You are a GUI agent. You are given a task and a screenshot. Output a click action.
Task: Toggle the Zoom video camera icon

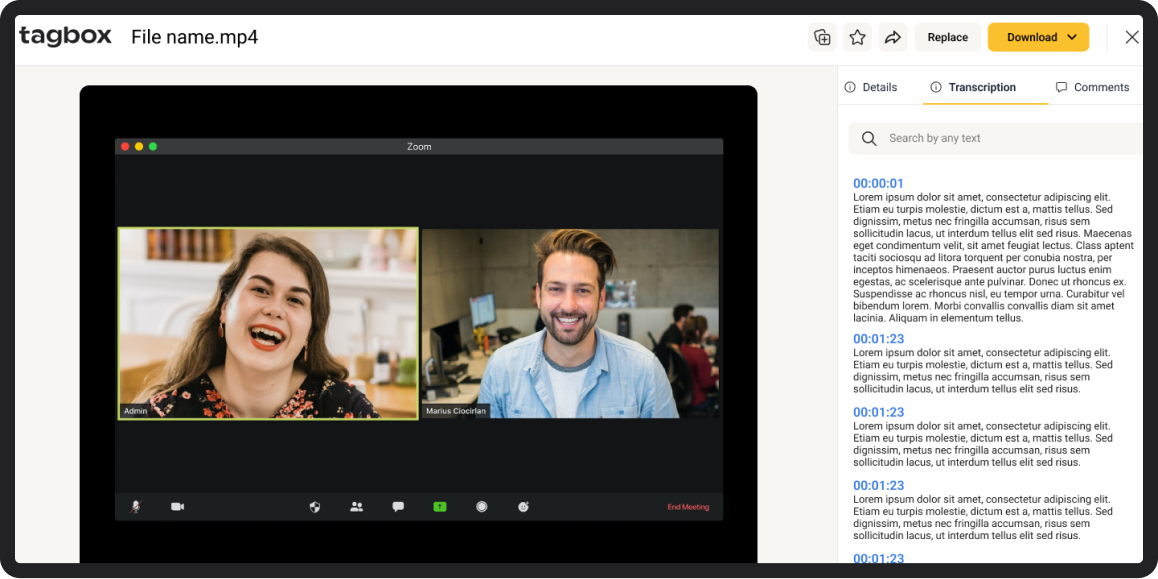coord(177,507)
